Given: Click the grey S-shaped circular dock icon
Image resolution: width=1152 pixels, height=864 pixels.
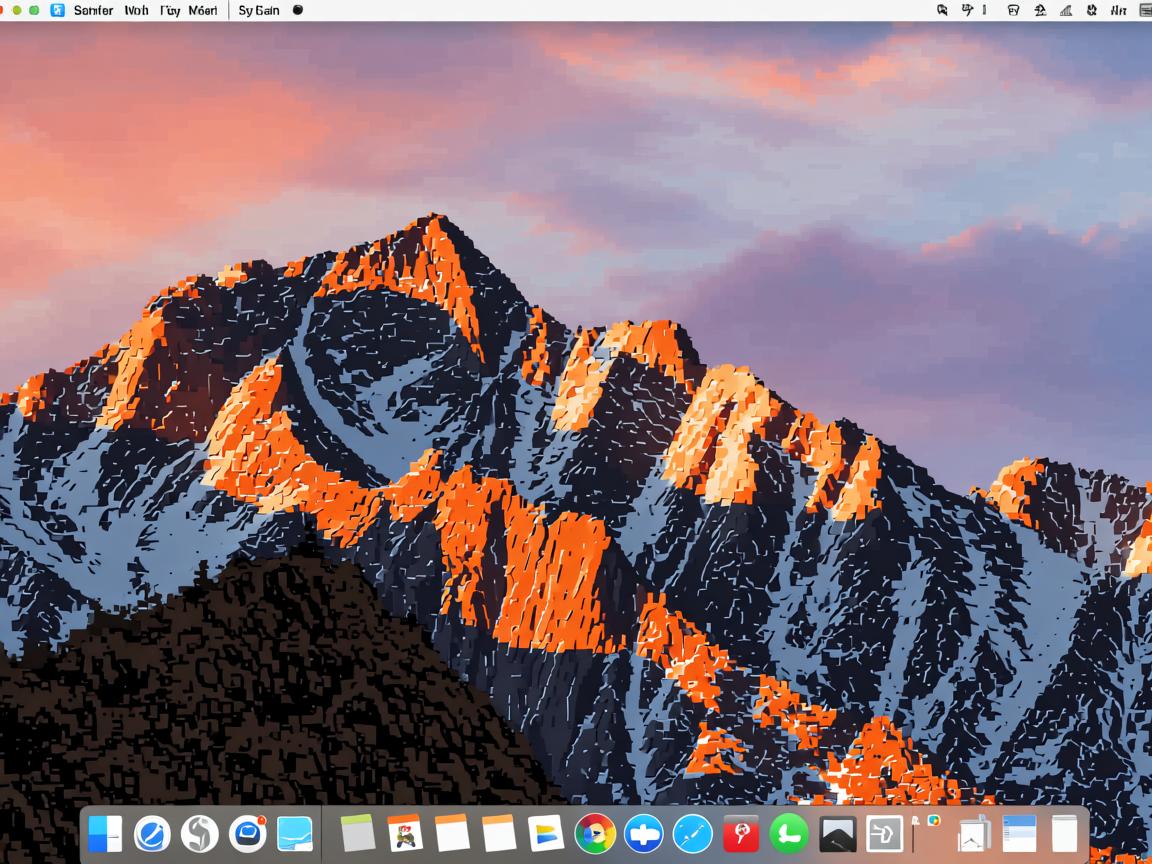Looking at the screenshot, I should [x=199, y=833].
